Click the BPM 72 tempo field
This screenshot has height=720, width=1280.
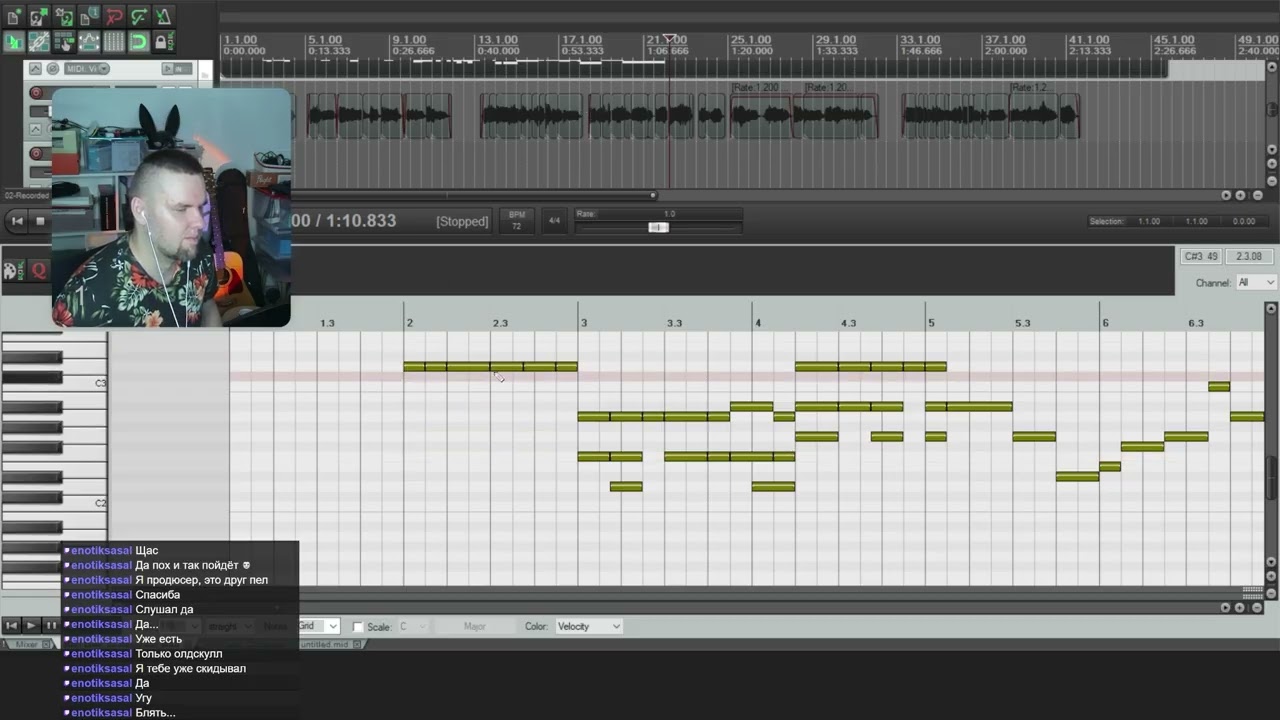(x=517, y=221)
